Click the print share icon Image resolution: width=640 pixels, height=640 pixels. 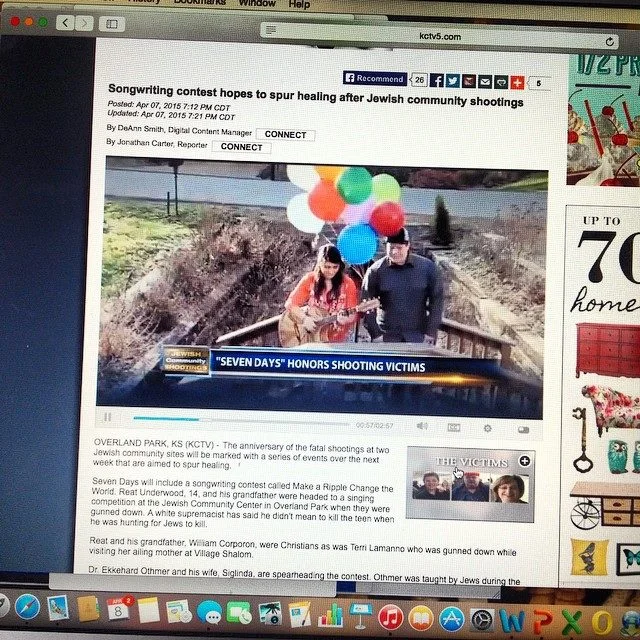[500, 83]
